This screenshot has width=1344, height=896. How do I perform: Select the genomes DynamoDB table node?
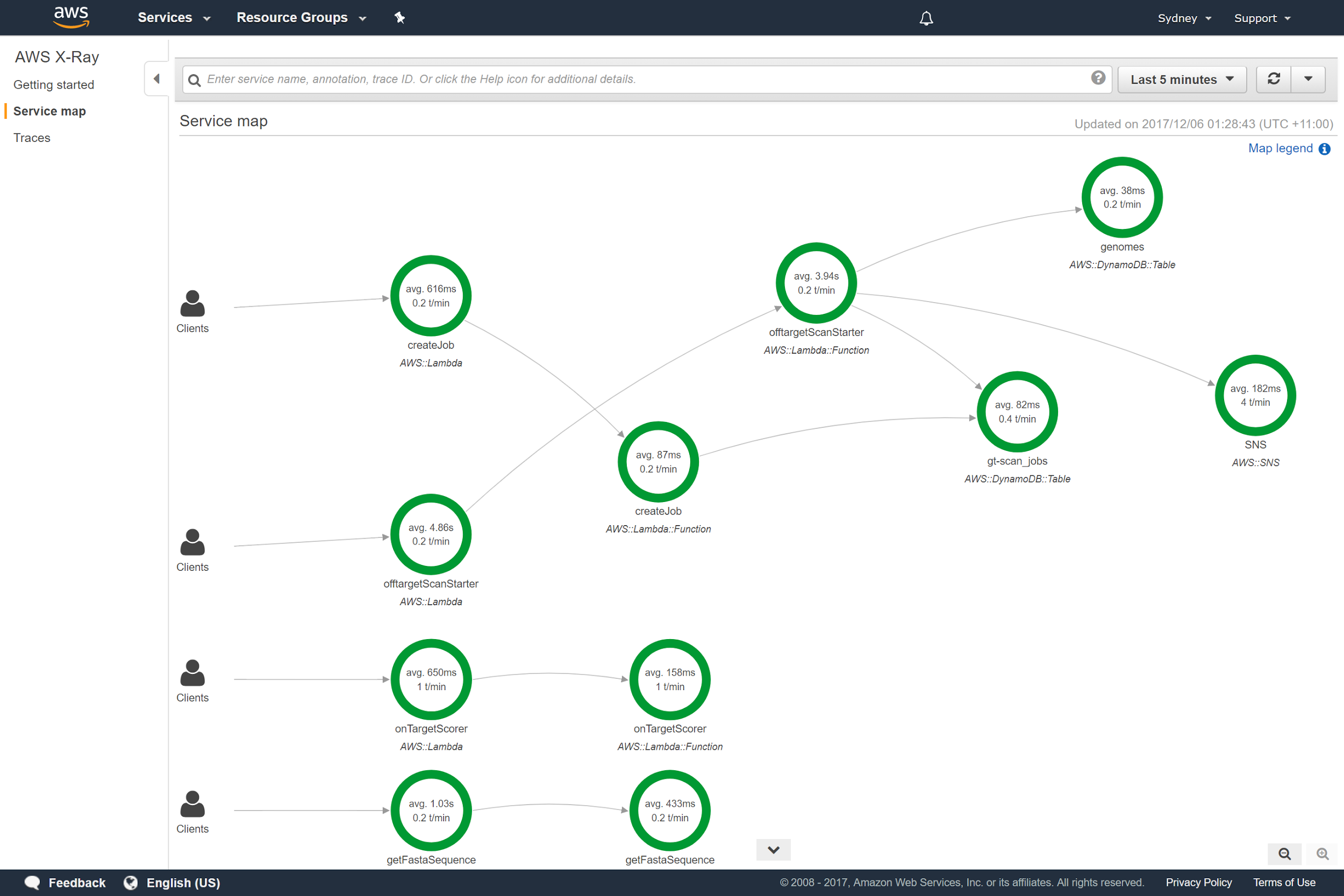point(1122,198)
